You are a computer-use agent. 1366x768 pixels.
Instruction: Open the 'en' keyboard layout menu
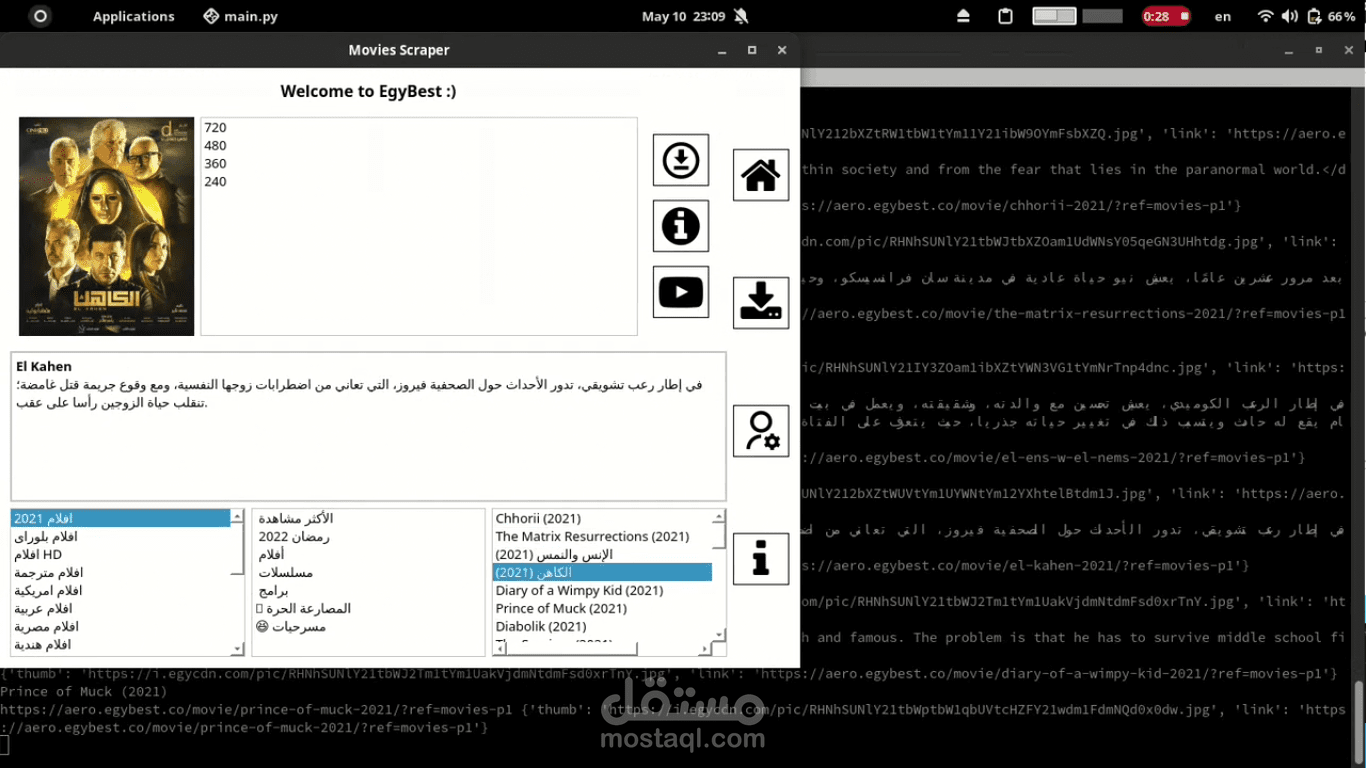[1223, 16]
